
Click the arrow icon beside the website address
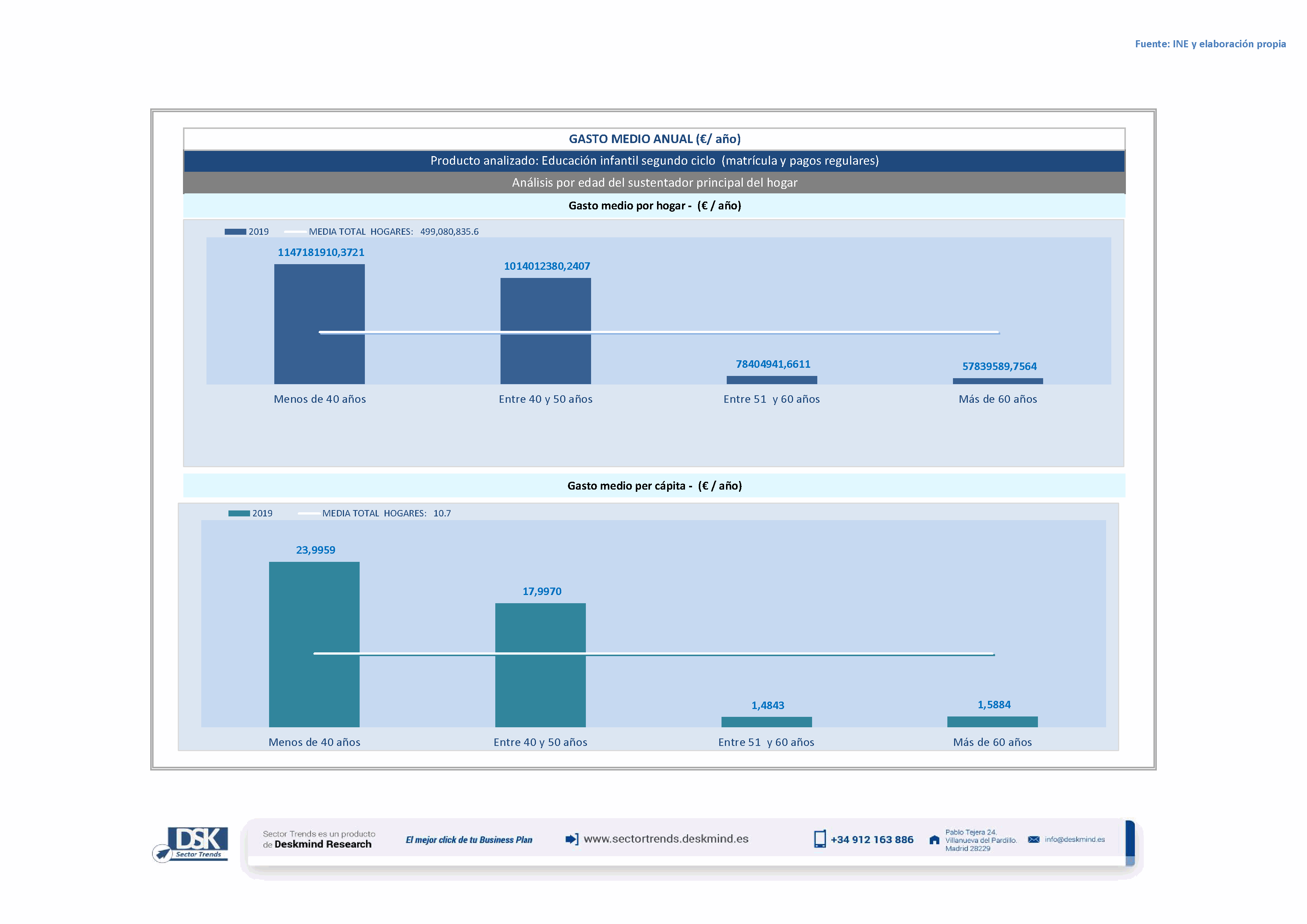(x=572, y=839)
